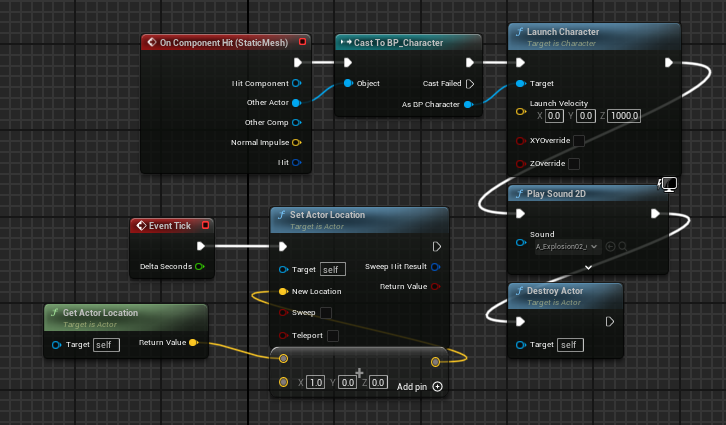
Task: Click Get Actor Location Return Value pin
Action: coord(194,343)
